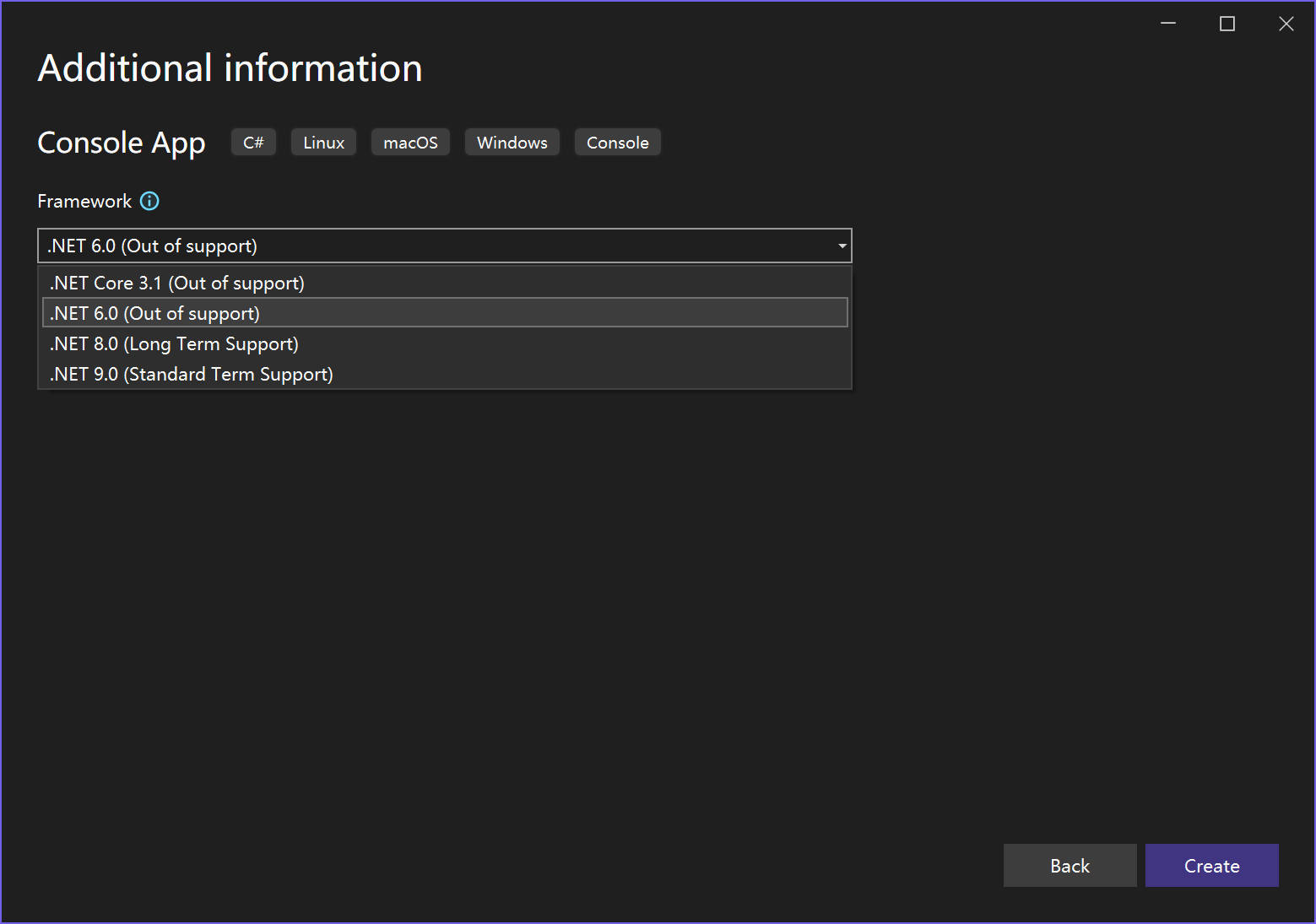Select .NET 8.0 (Long Term Support)
The width and height of the screenshot is (1316, 924).
(x=174, y=343)
